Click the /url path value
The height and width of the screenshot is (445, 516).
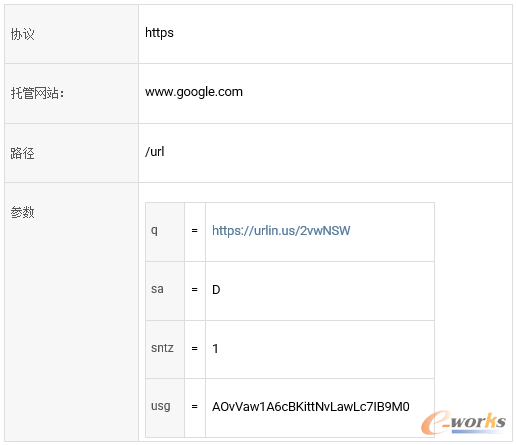155,152
